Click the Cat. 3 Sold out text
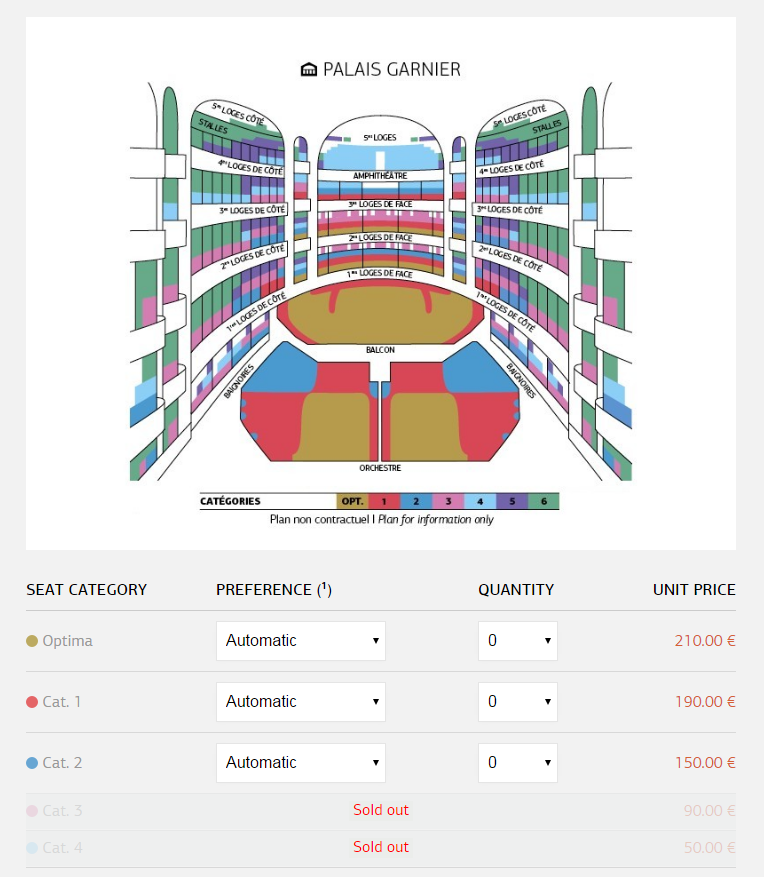This screenshot has width=764, height=877. 381,810
